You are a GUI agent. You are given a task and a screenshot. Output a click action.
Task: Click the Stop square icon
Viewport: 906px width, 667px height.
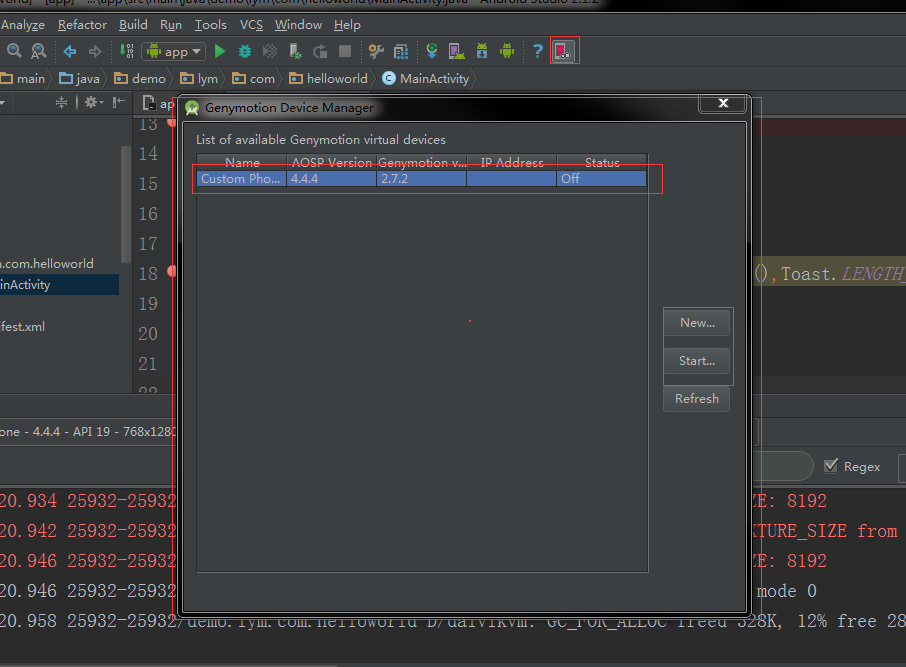coord(345,51)
